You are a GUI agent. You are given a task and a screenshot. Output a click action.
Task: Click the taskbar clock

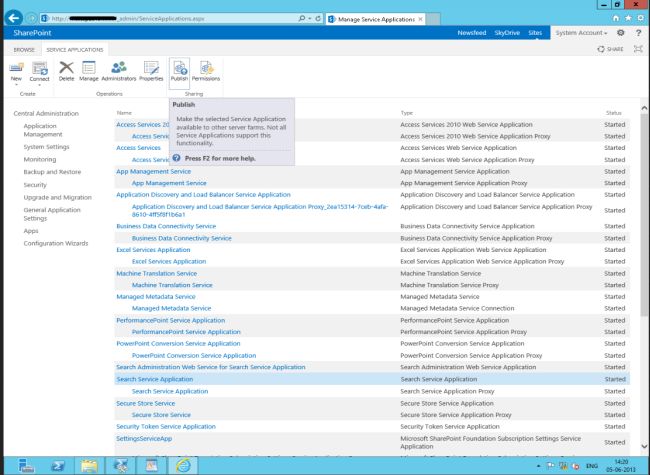[x=621, y=465]
